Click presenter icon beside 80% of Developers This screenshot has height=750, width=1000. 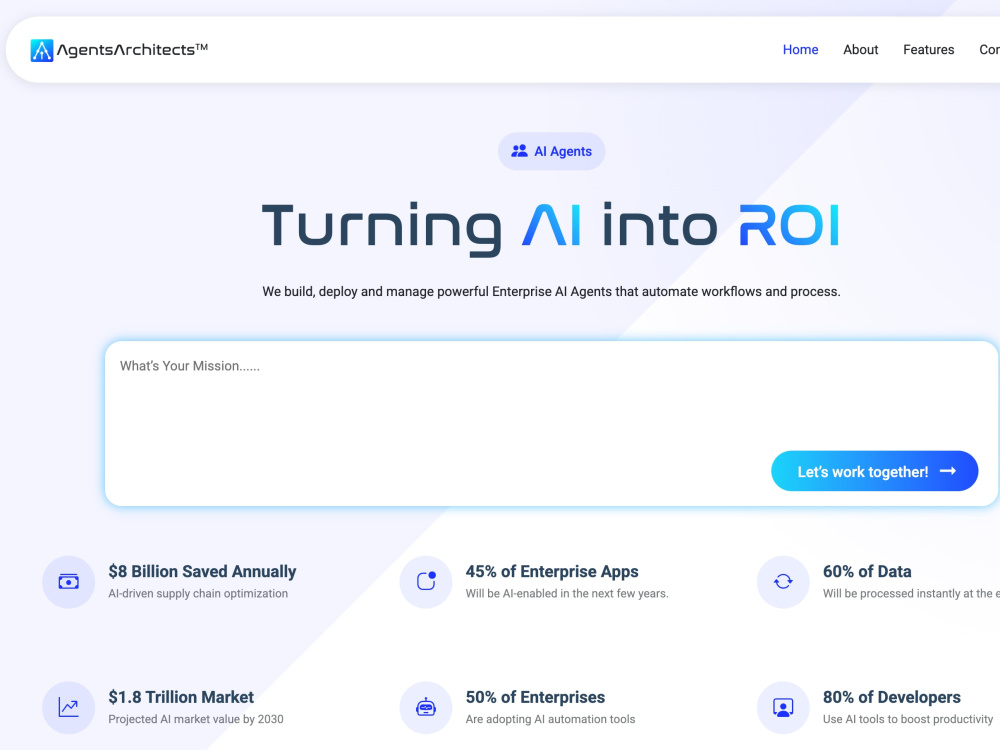[783, 707]
